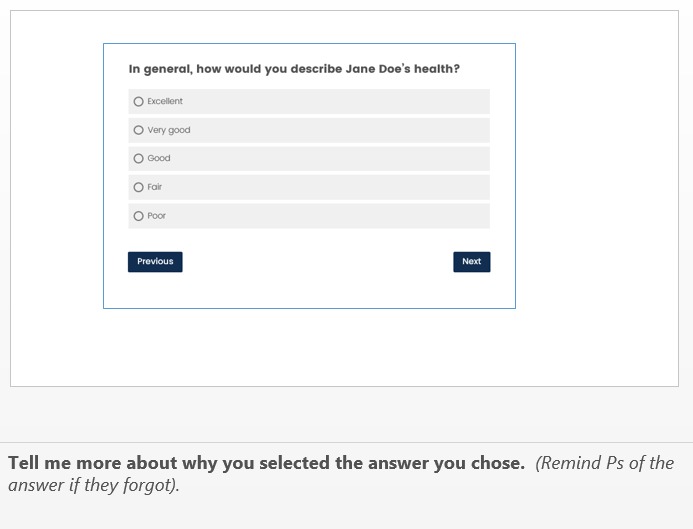Mark the Poor radio button
The height and width of the screenshot is (529, 693).
point(138,216)
